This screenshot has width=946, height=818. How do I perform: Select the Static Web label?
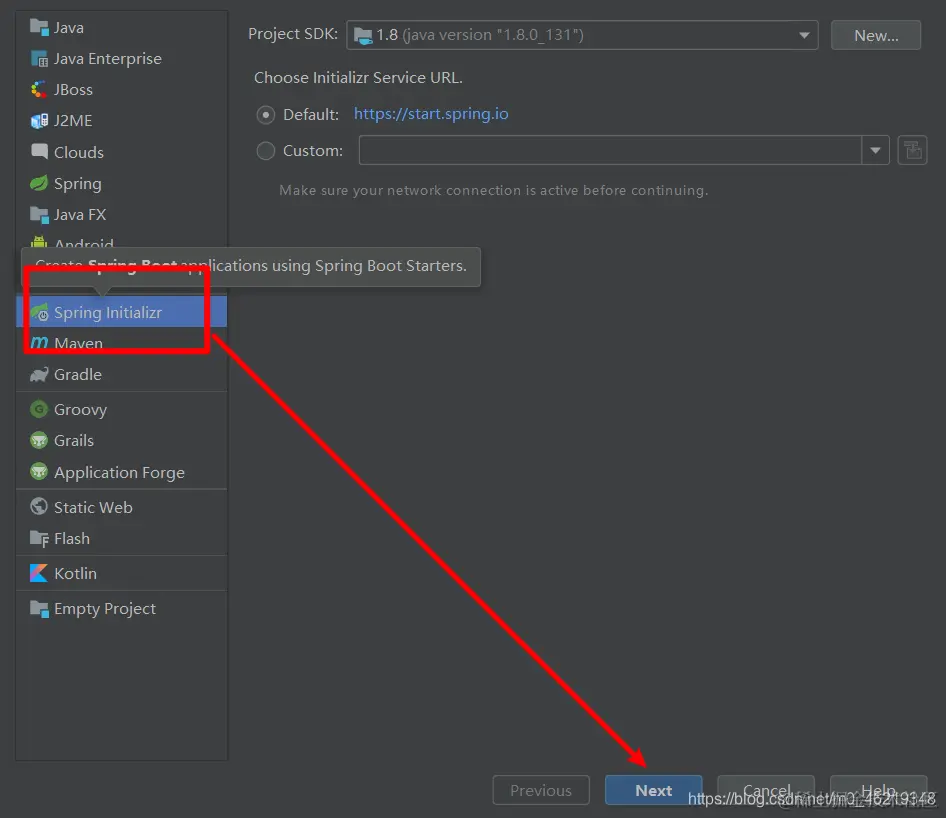click(94, 507)
